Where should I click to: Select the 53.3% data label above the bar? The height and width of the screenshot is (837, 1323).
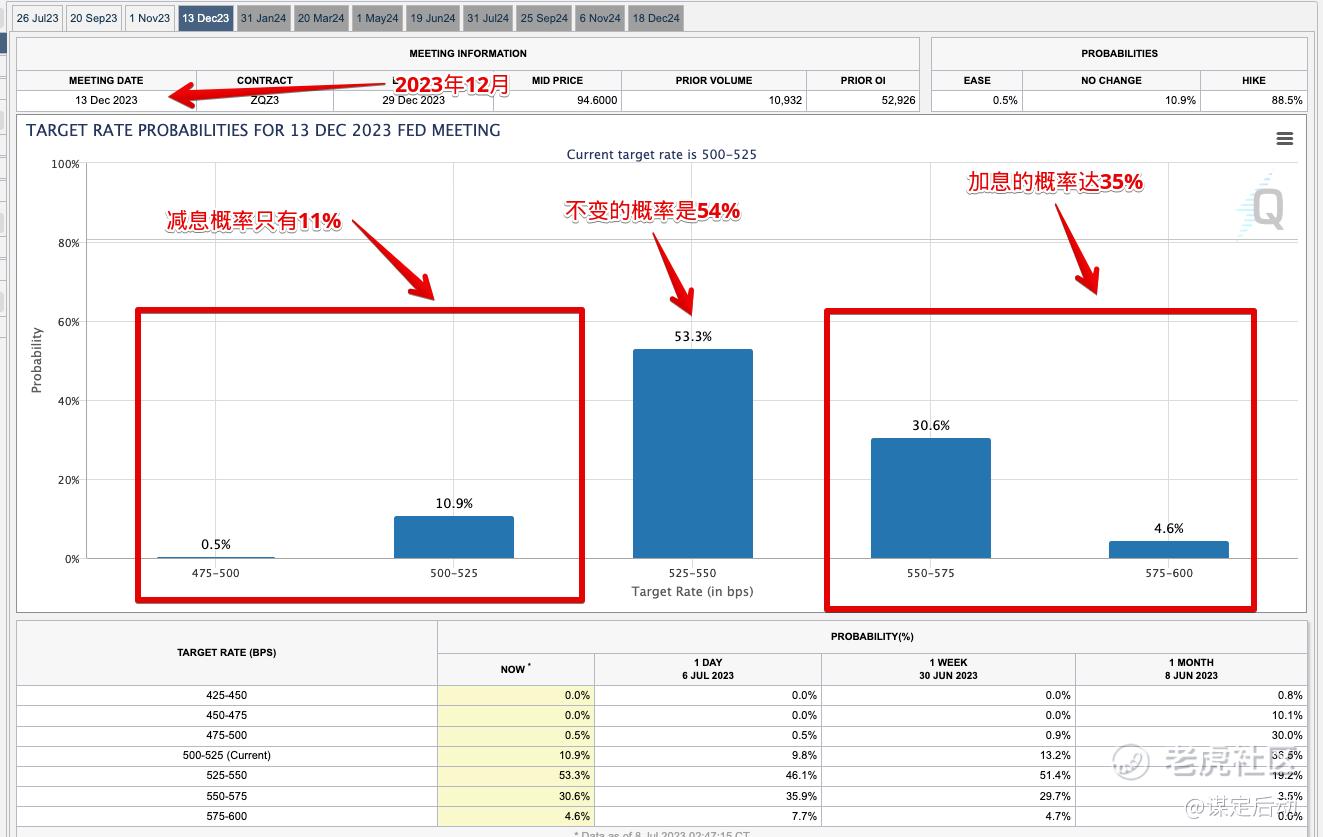pyautogui.click(x=693, y=337)
